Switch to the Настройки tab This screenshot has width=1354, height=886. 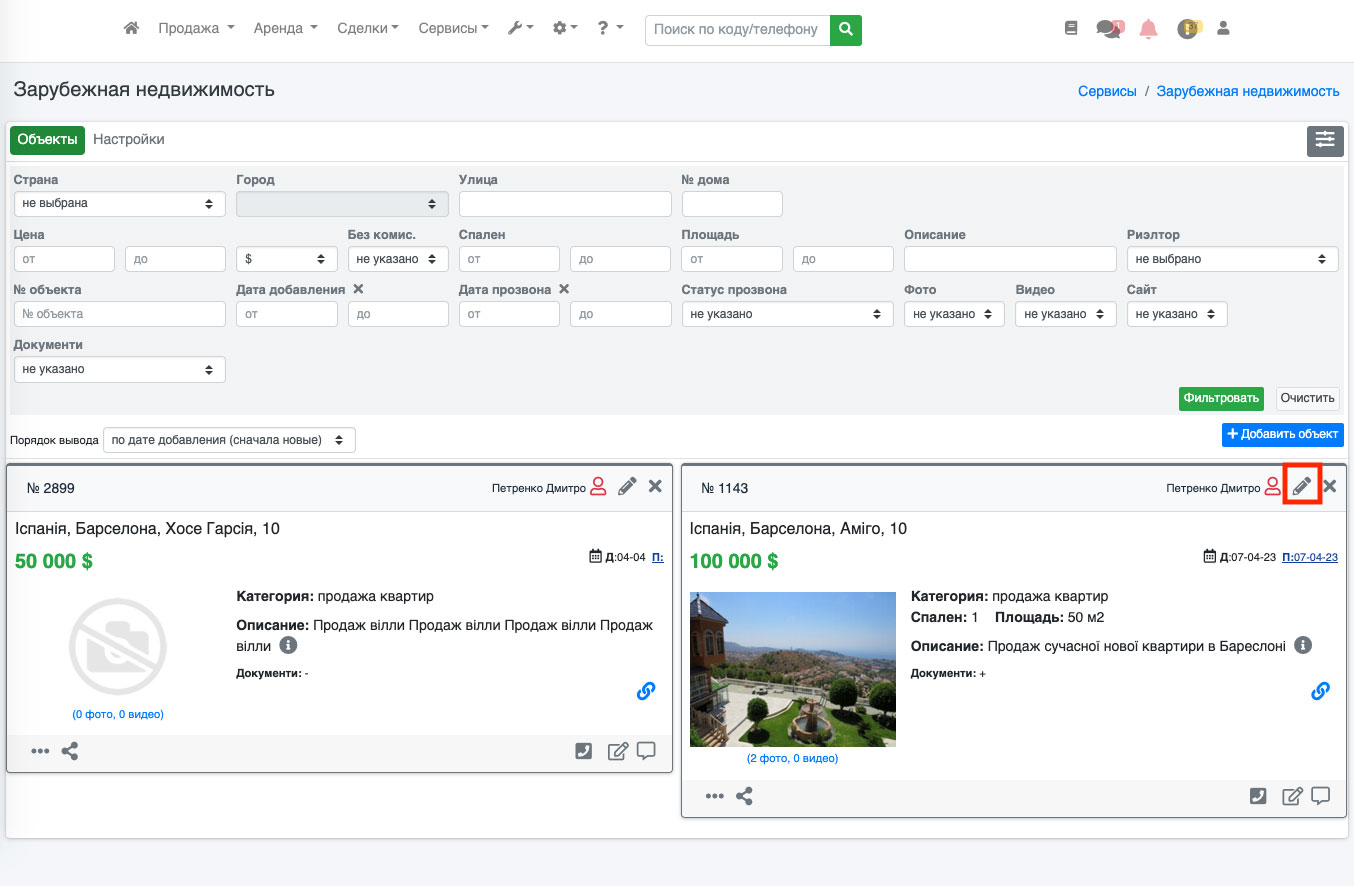point(129,140)
